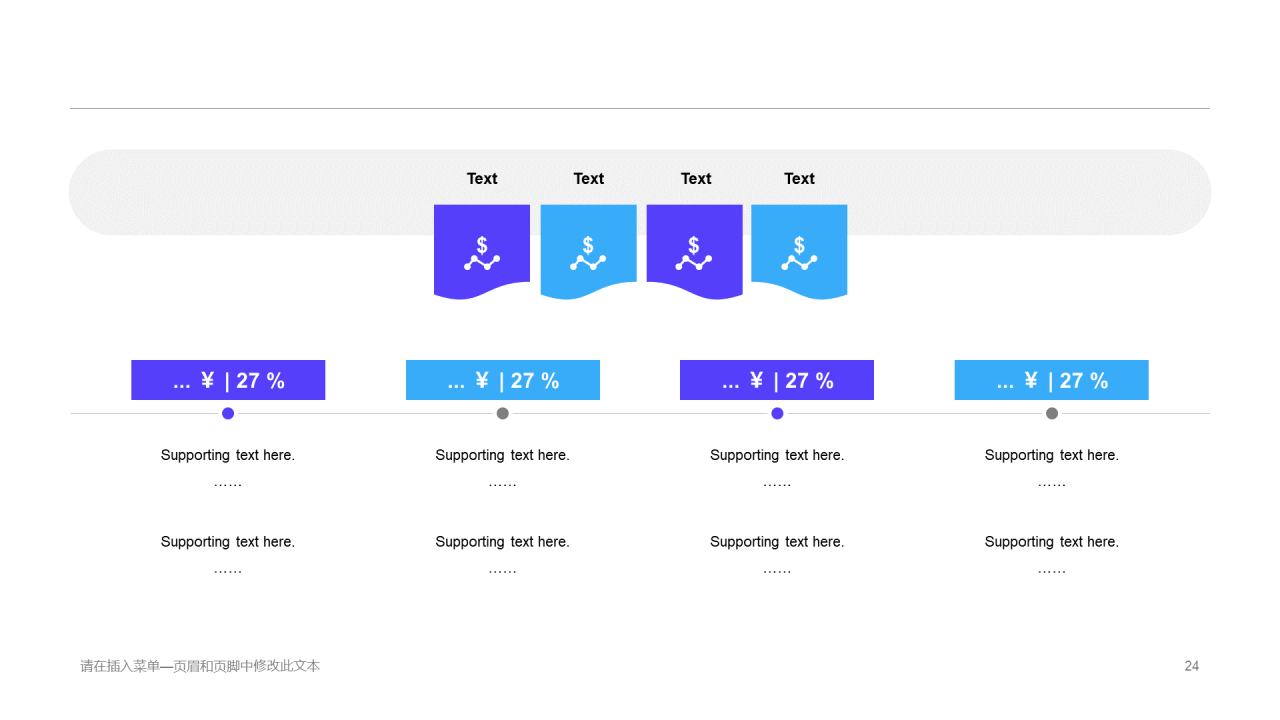
Task: Select the rightmost blue "¥ | 27 %" banner
Action: [1052, 380]
